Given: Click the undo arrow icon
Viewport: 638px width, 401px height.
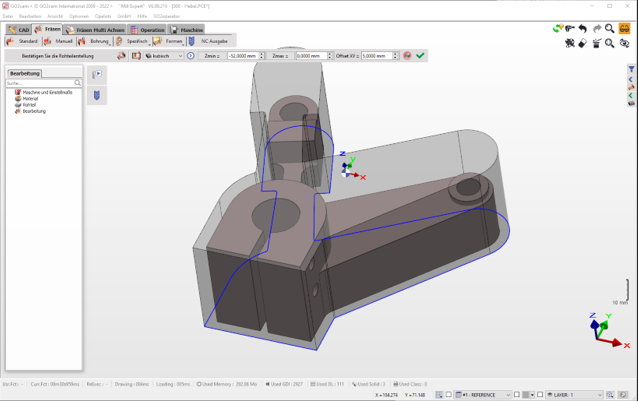Looking at the screenshot, I should coord(583,29).
